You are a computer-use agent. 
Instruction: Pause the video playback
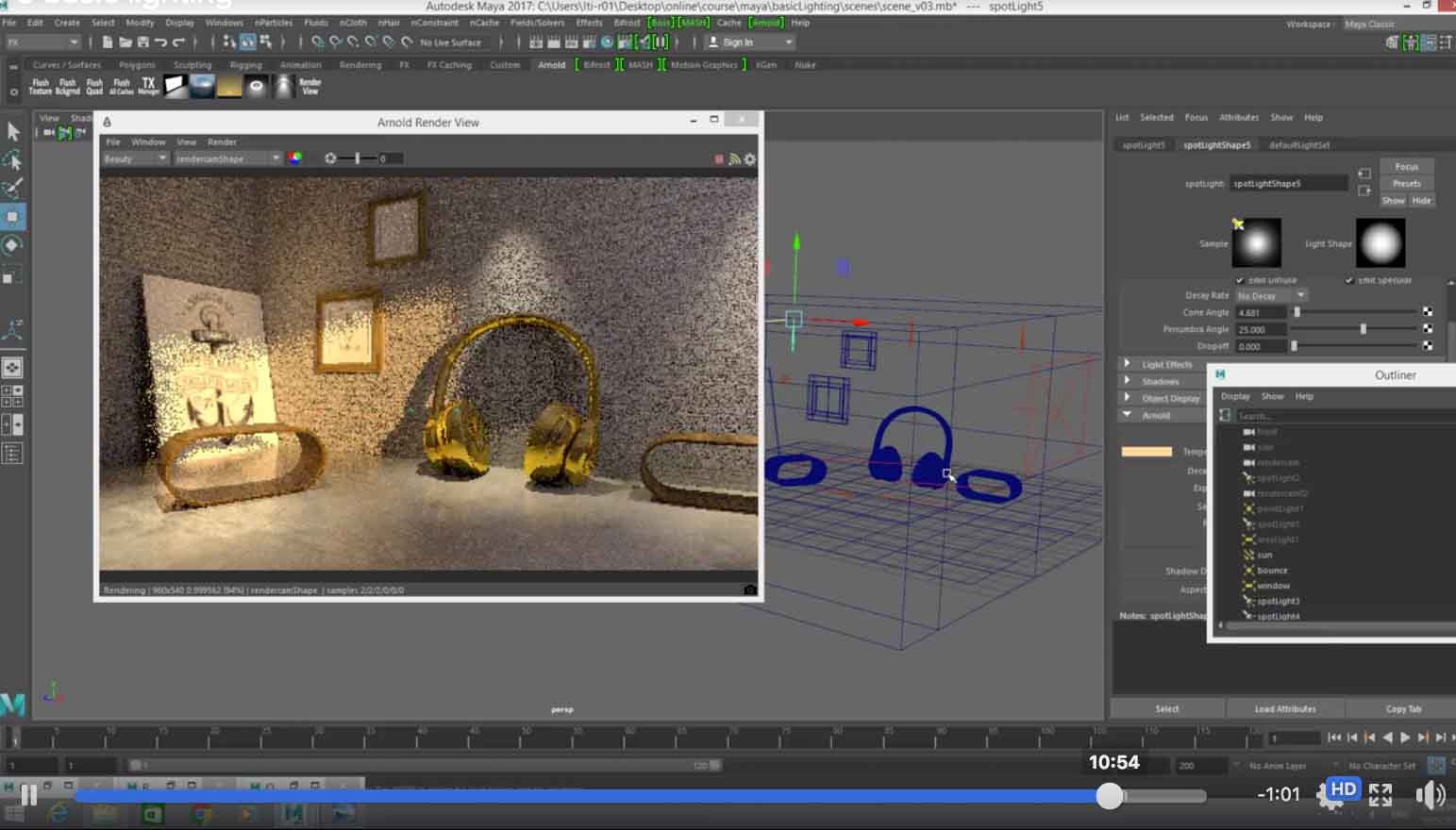[28, 795]
